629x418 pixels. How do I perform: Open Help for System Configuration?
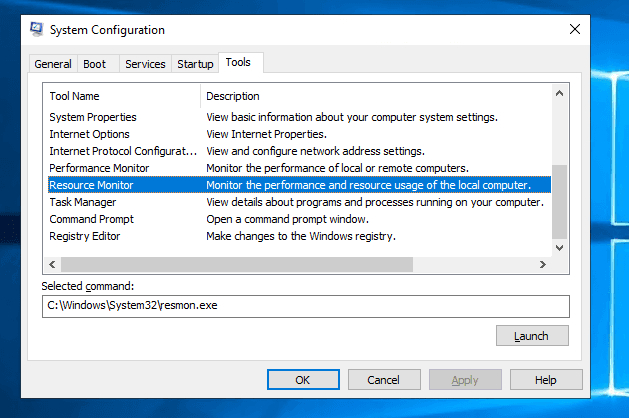coord(545,380)
